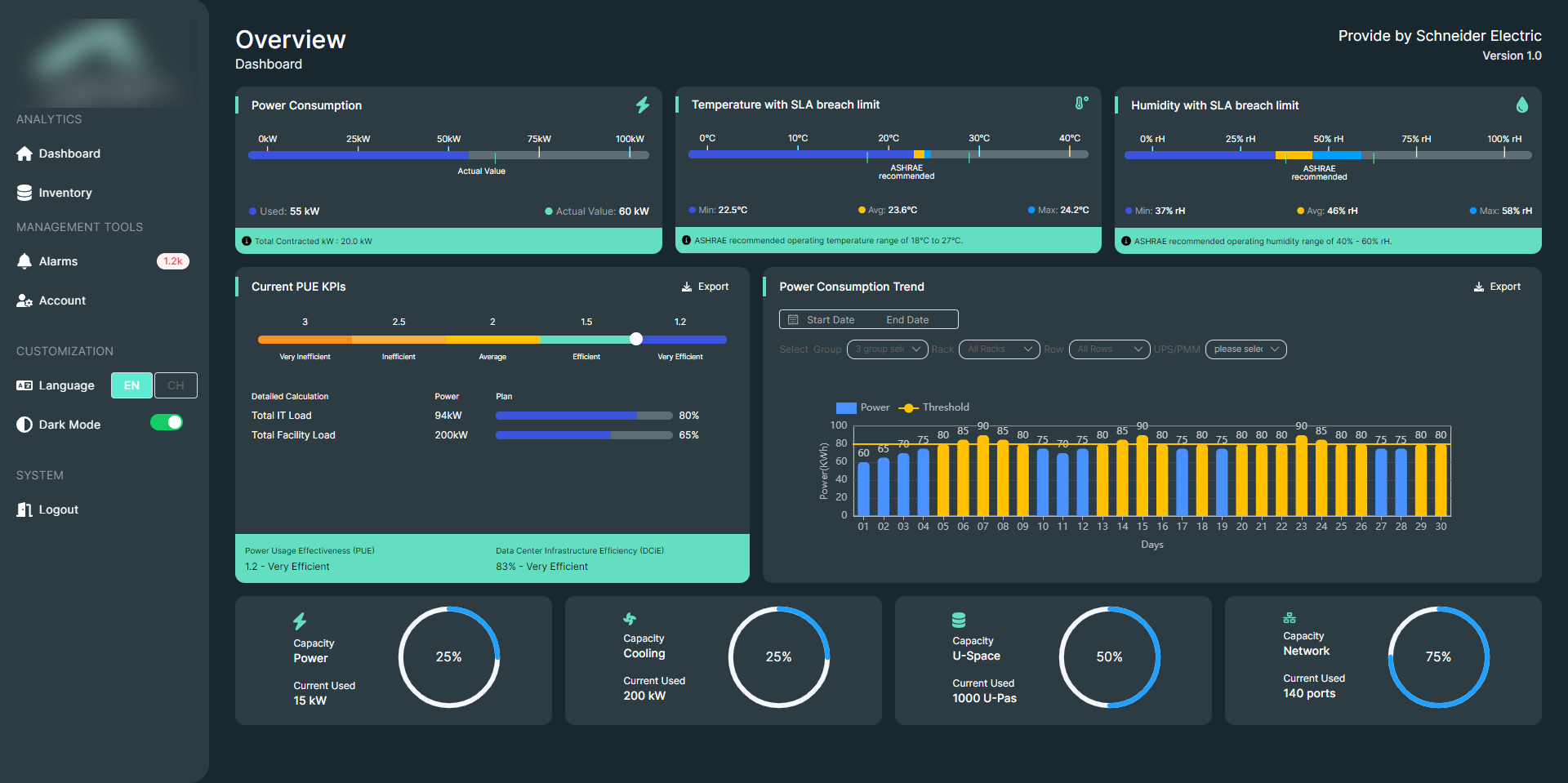Open the Dashboard from the sidebar
The width and height of the screenshot is (1568, 783).
click(68, 153)
